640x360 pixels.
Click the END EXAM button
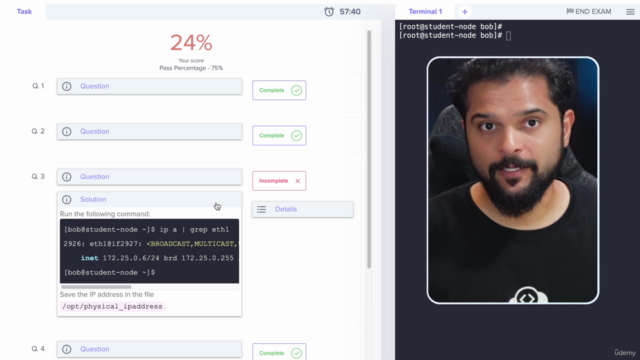coord(589,11)
